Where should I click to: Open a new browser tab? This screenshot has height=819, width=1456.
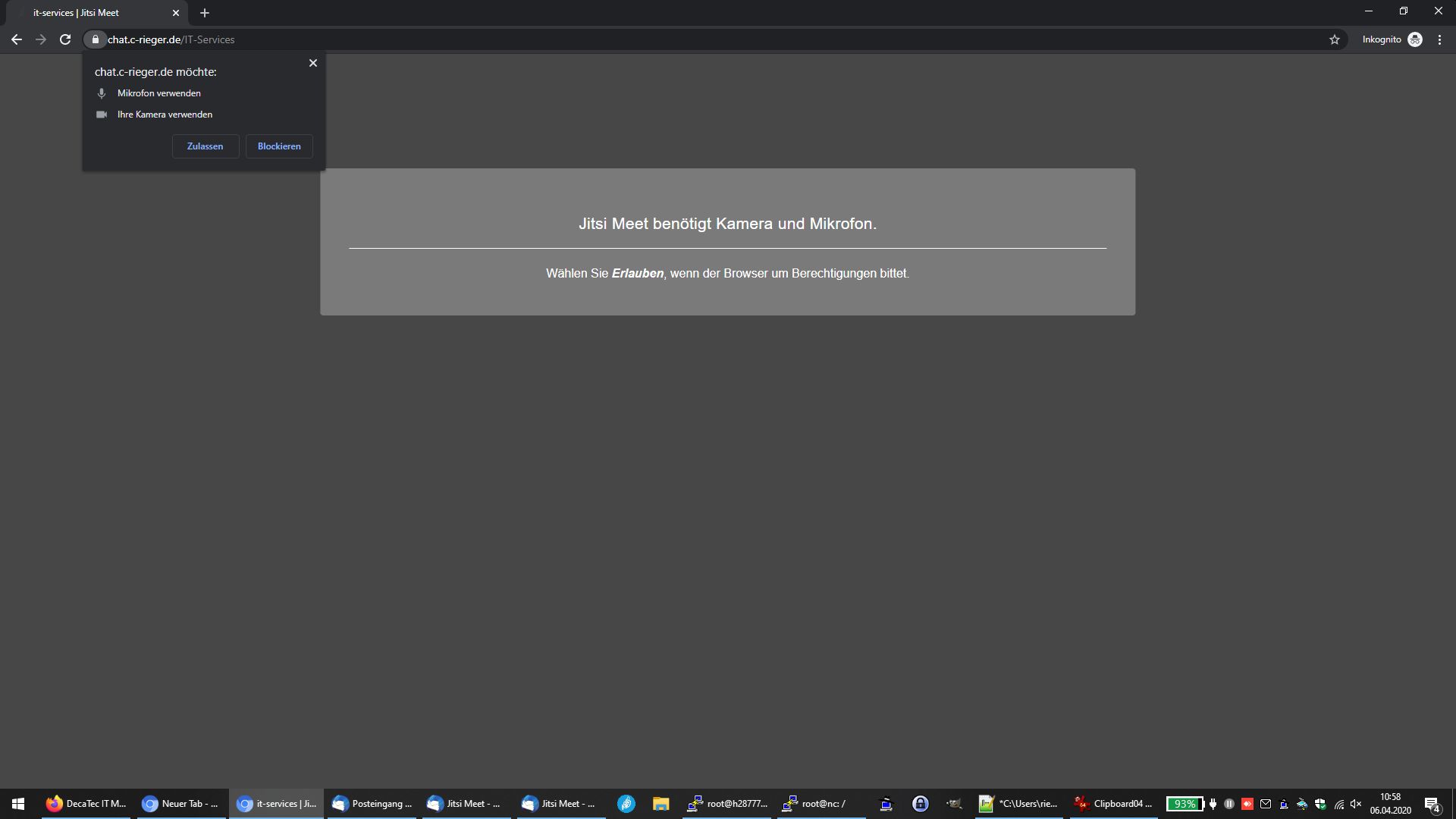205,13
